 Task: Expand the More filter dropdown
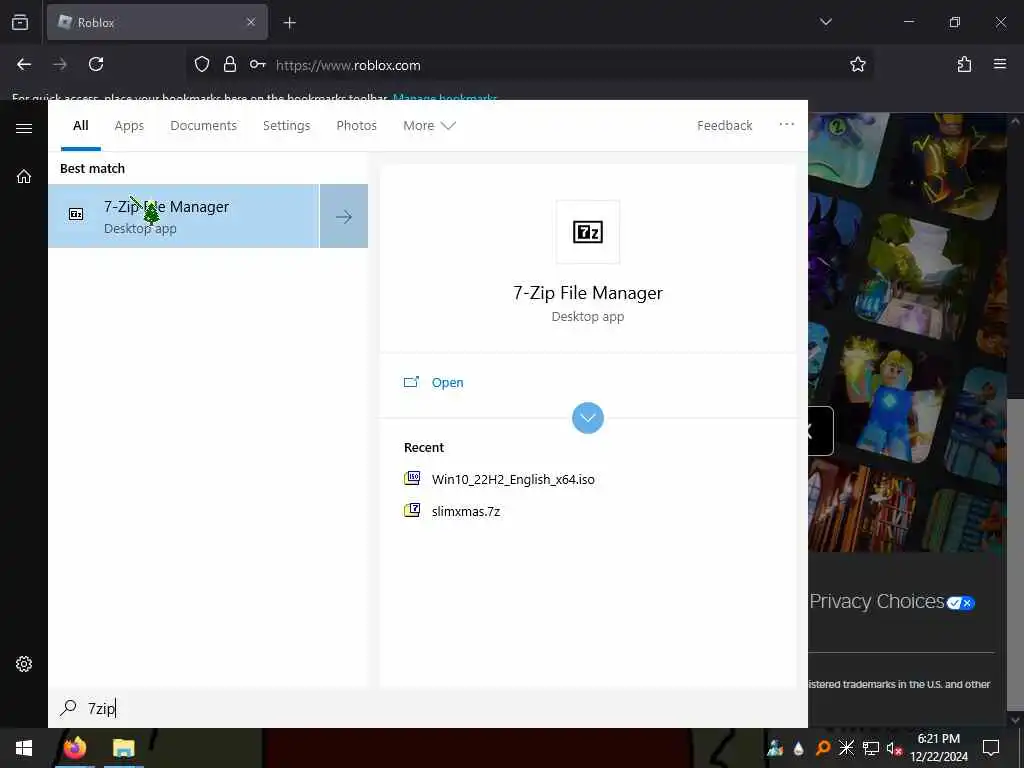(x=429, y=125)
